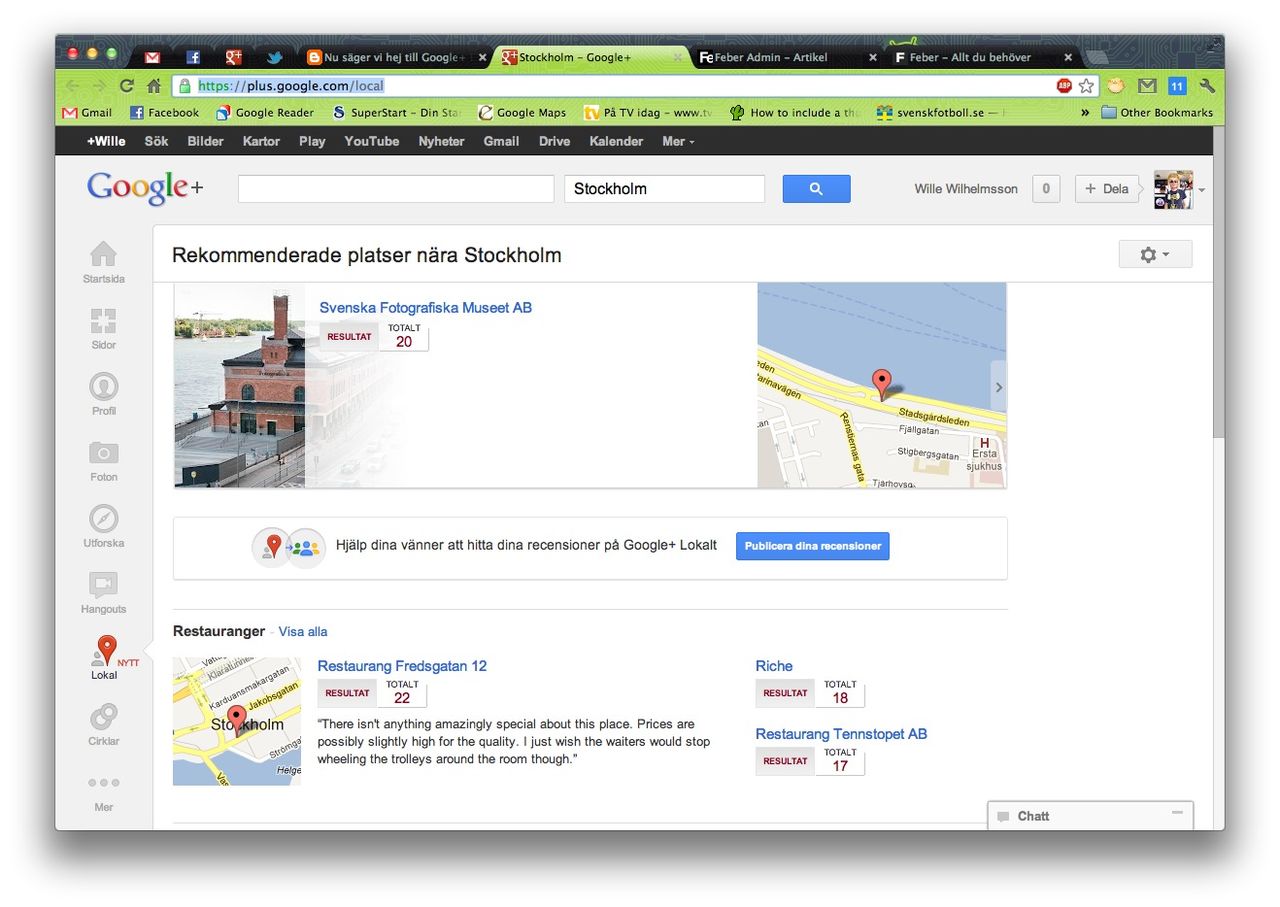Open the pinned Gmail tab icon
The width and height of the screenshot is (1280, 907).
click(x=152, y=57)
